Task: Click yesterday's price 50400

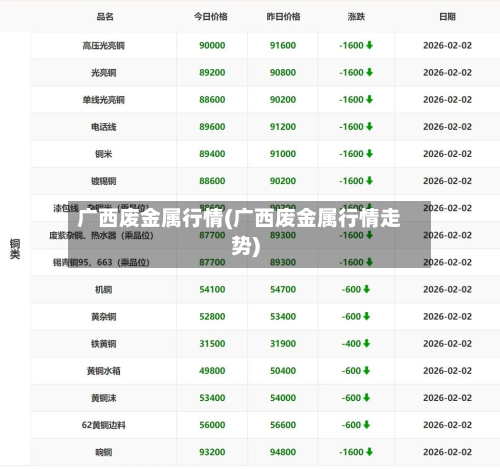Action: [283, 371]
